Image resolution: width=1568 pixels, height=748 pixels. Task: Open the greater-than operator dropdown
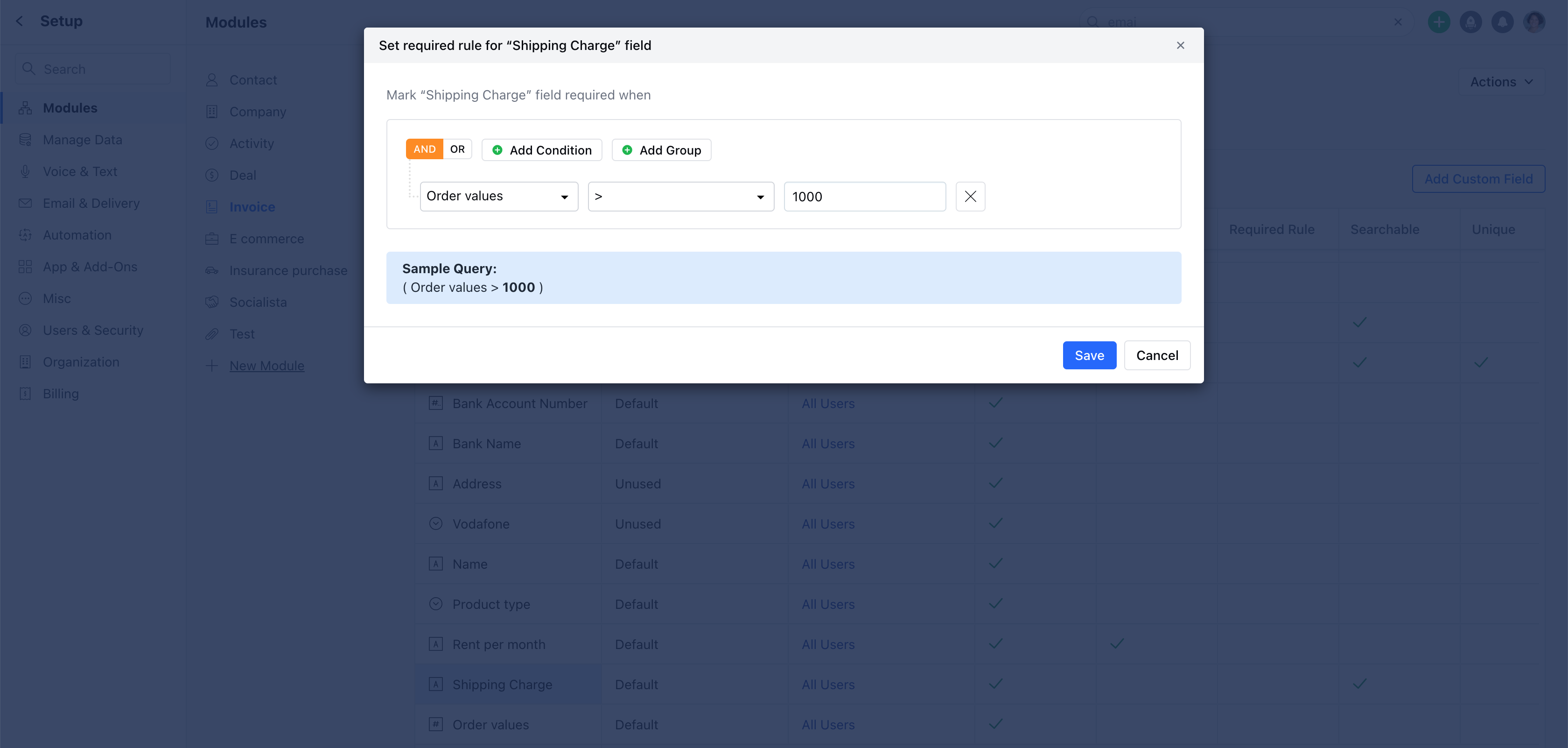pyautogui.click(x=680, y=196)
